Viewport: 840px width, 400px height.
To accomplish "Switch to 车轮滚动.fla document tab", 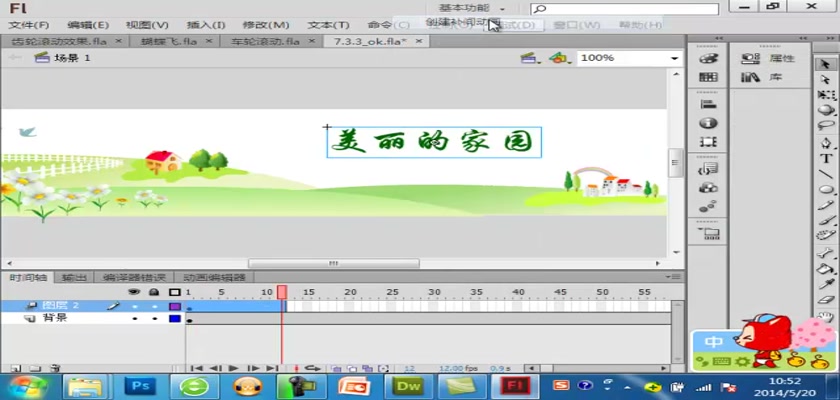I will [265, 41].
